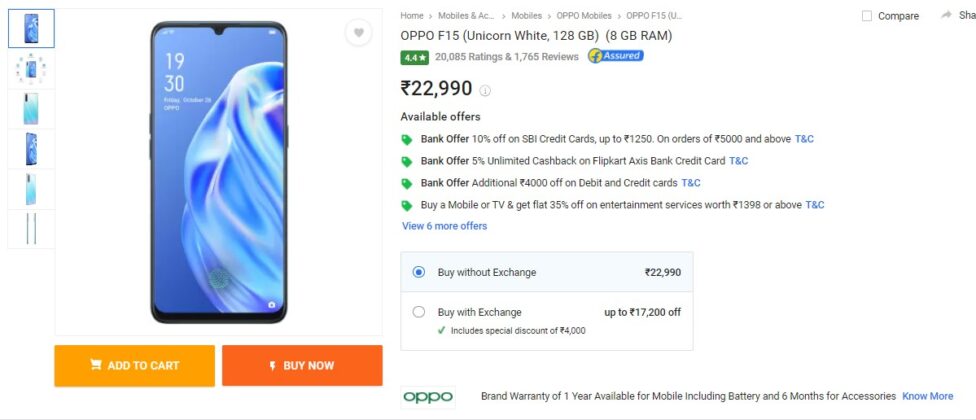Expand View 6 more offers
This screenshot has width=976, height=420.
444,226
